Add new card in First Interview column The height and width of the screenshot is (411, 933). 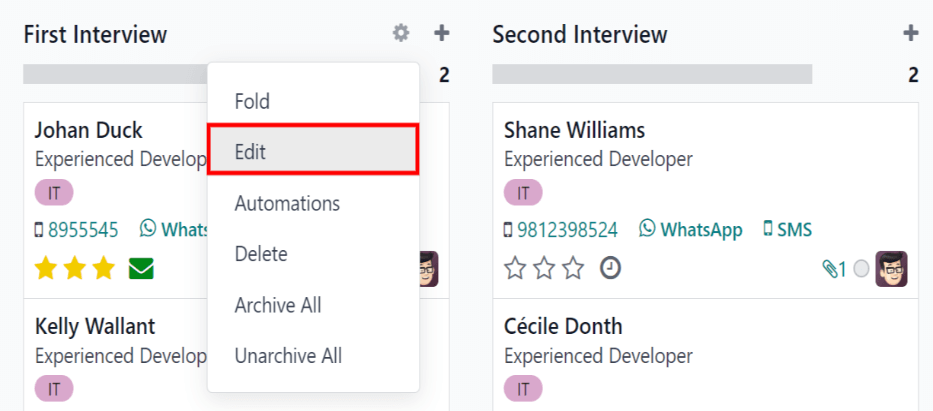point(441,34)
